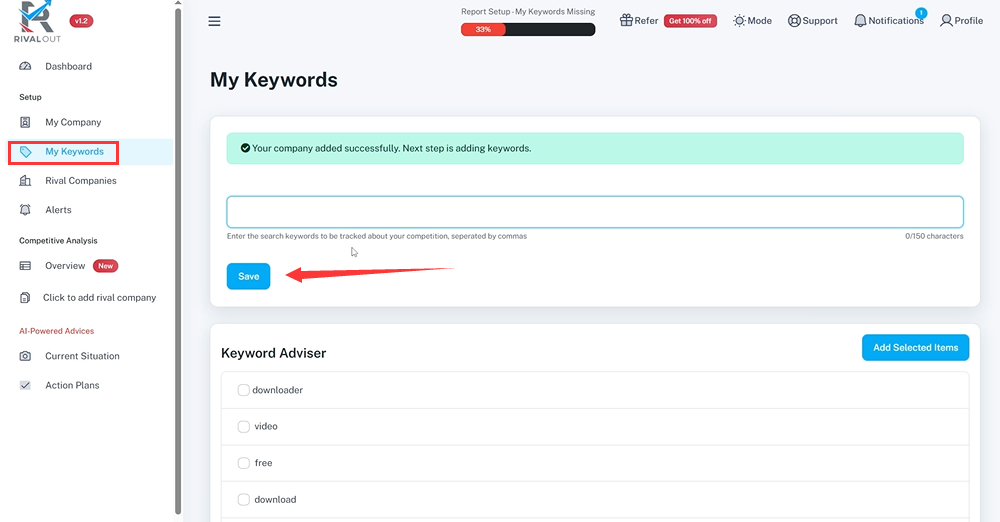
Task: Click the Rival Companies icon
Action: point(25,181)
